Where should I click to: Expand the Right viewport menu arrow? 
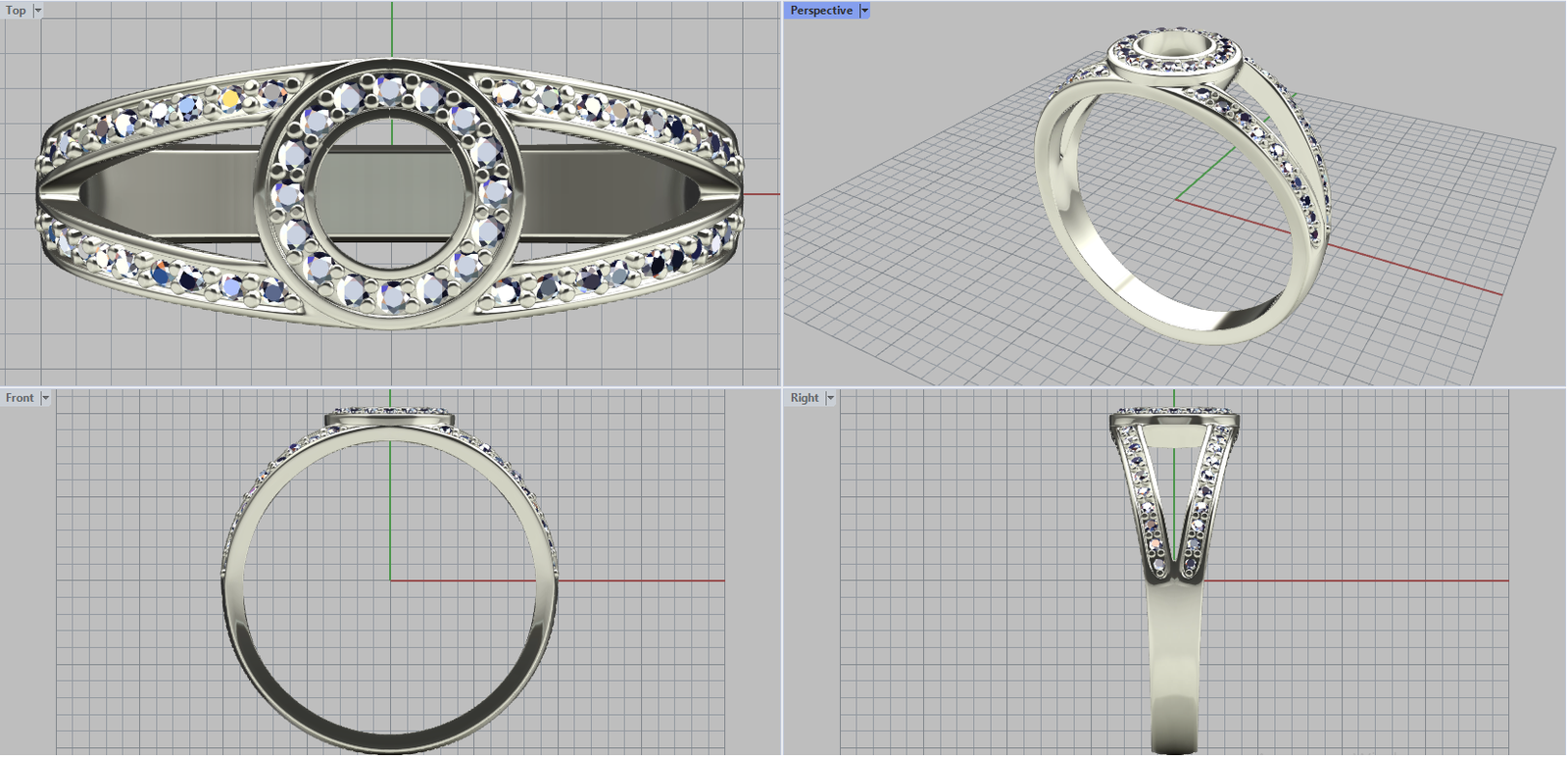tap(830, 398)
